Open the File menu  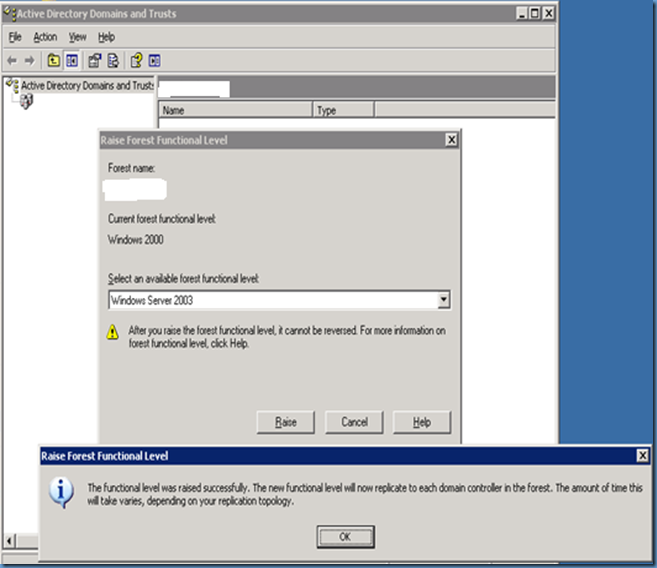pos(15,37)
